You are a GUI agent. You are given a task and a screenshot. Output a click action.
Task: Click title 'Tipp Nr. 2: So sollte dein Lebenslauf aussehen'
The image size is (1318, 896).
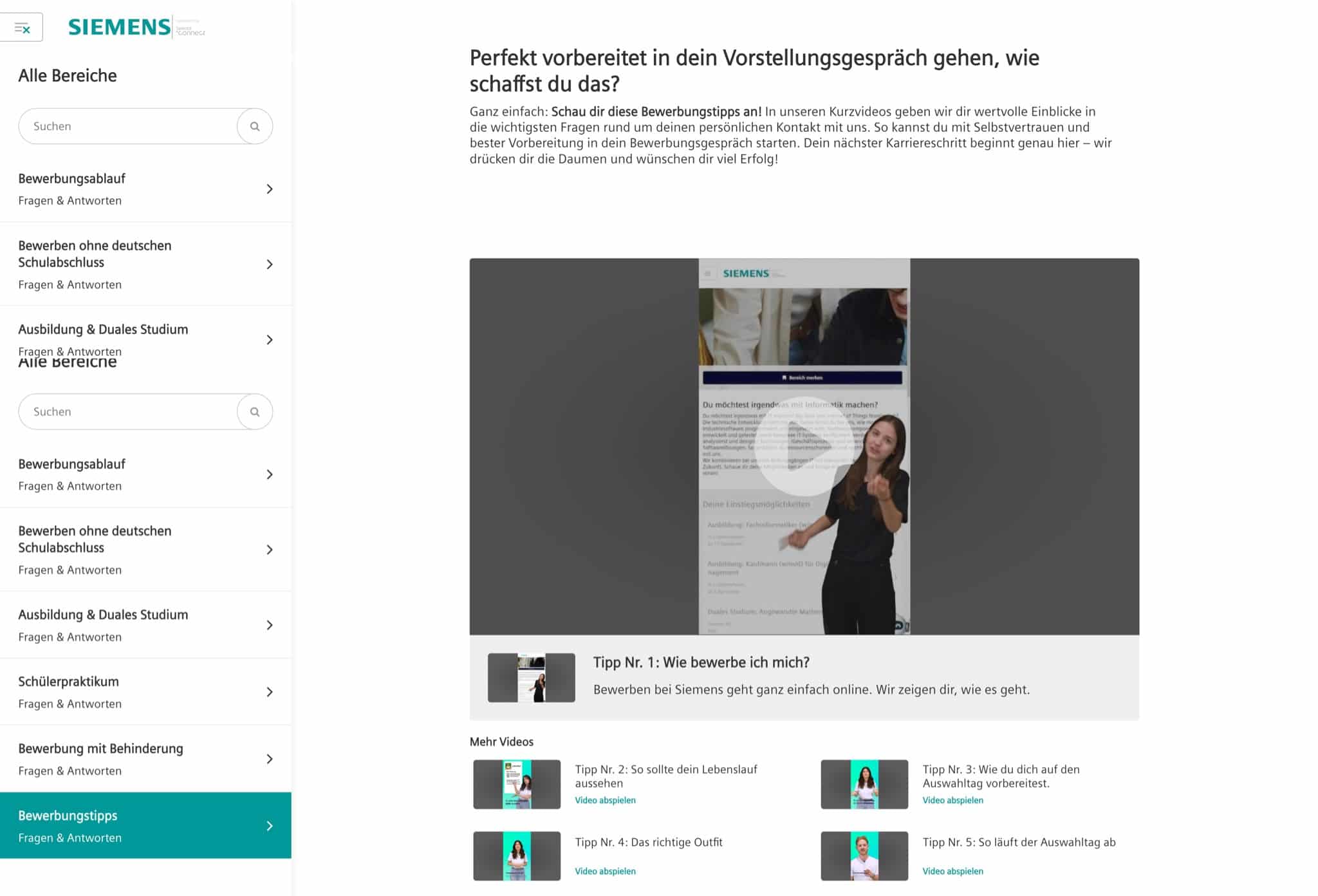click(x=666, y=776)
